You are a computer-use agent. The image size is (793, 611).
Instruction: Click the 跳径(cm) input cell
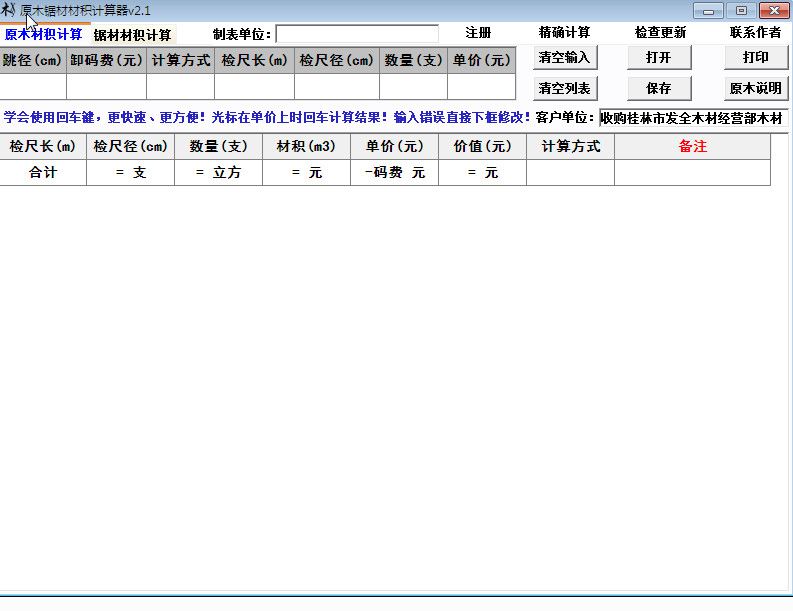click(33, 87)
